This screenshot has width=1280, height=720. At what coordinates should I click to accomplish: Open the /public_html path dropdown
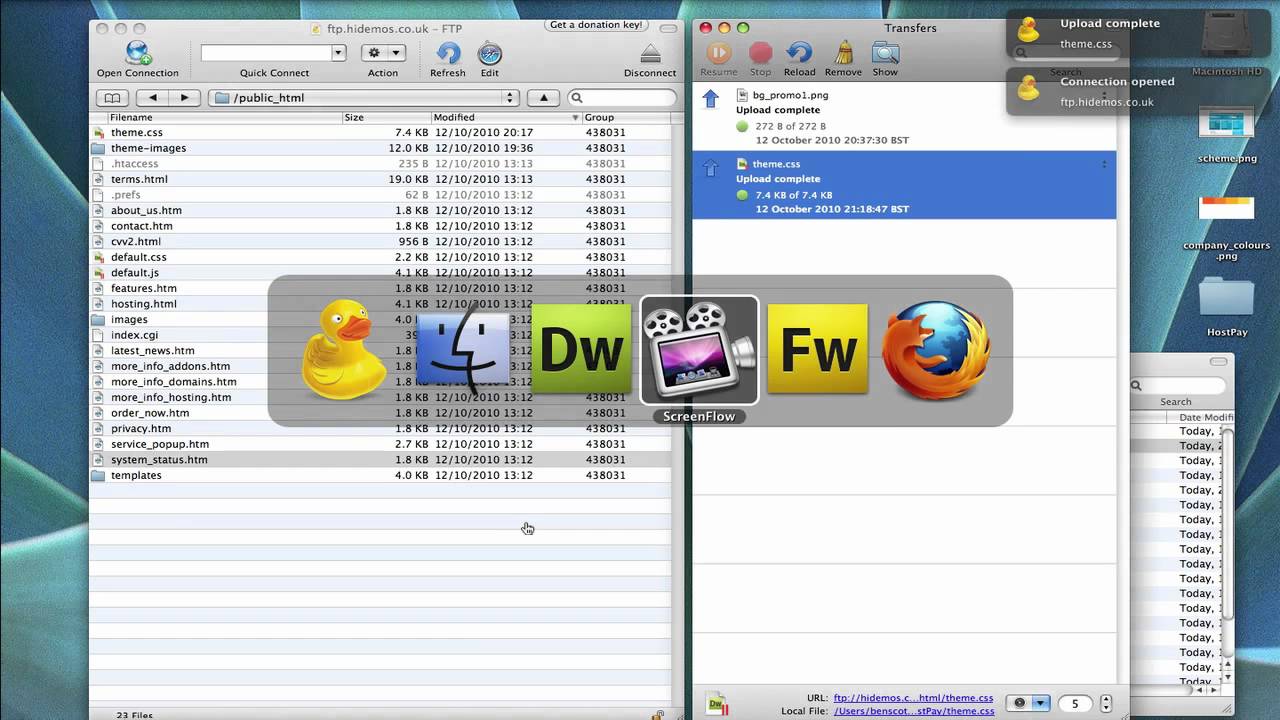coord(364,97)
